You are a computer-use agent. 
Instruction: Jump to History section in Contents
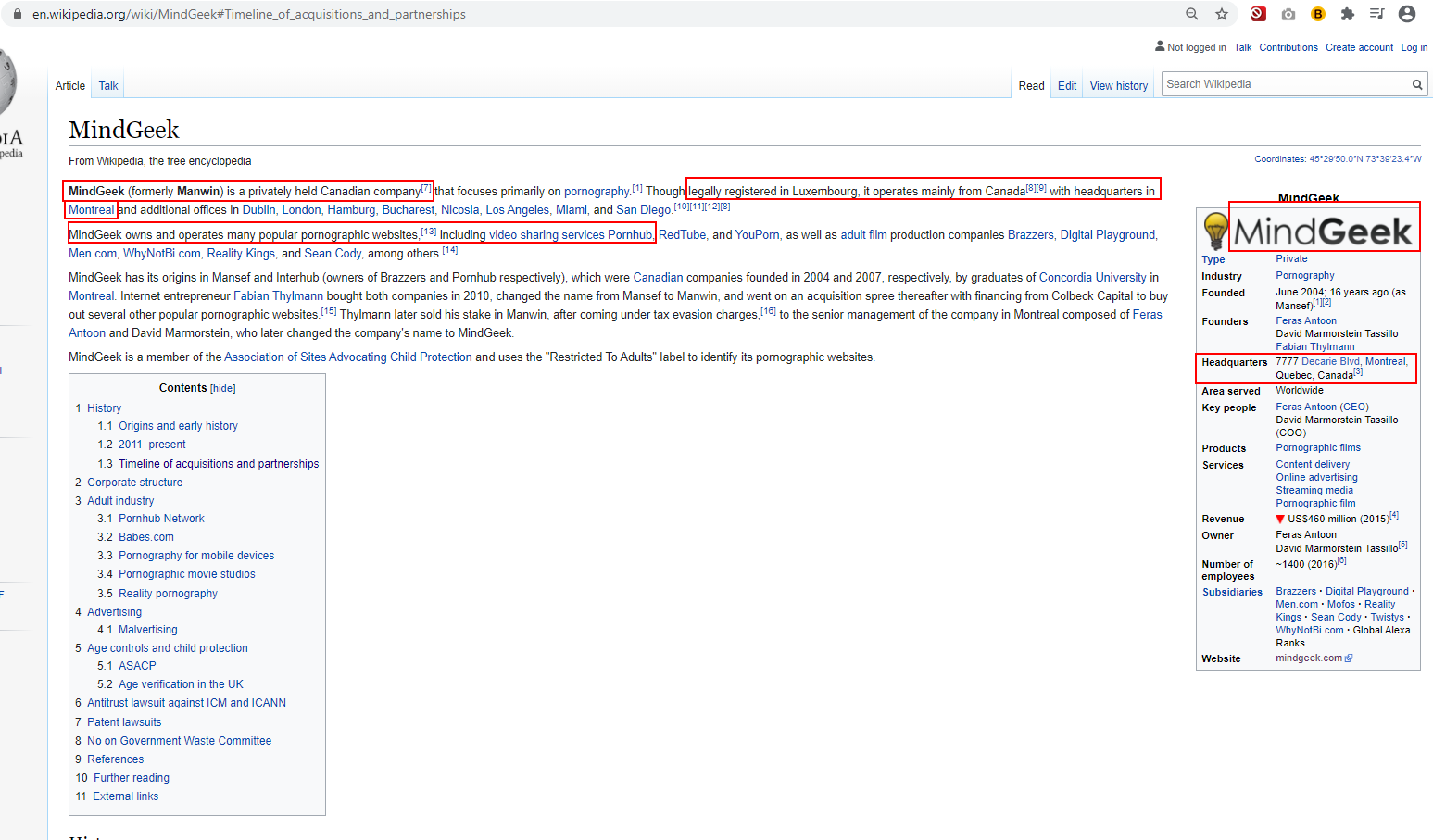[104, 408]
